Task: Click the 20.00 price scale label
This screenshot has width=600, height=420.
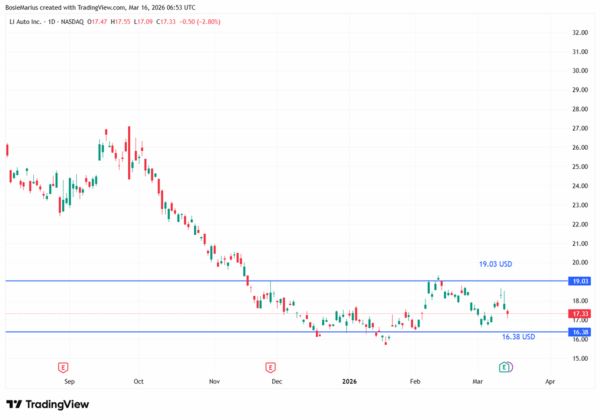Action: [x=580, y=263]
